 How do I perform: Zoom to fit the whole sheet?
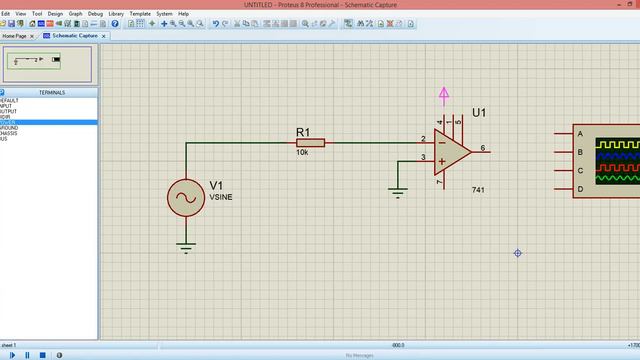tap(191, 24)
